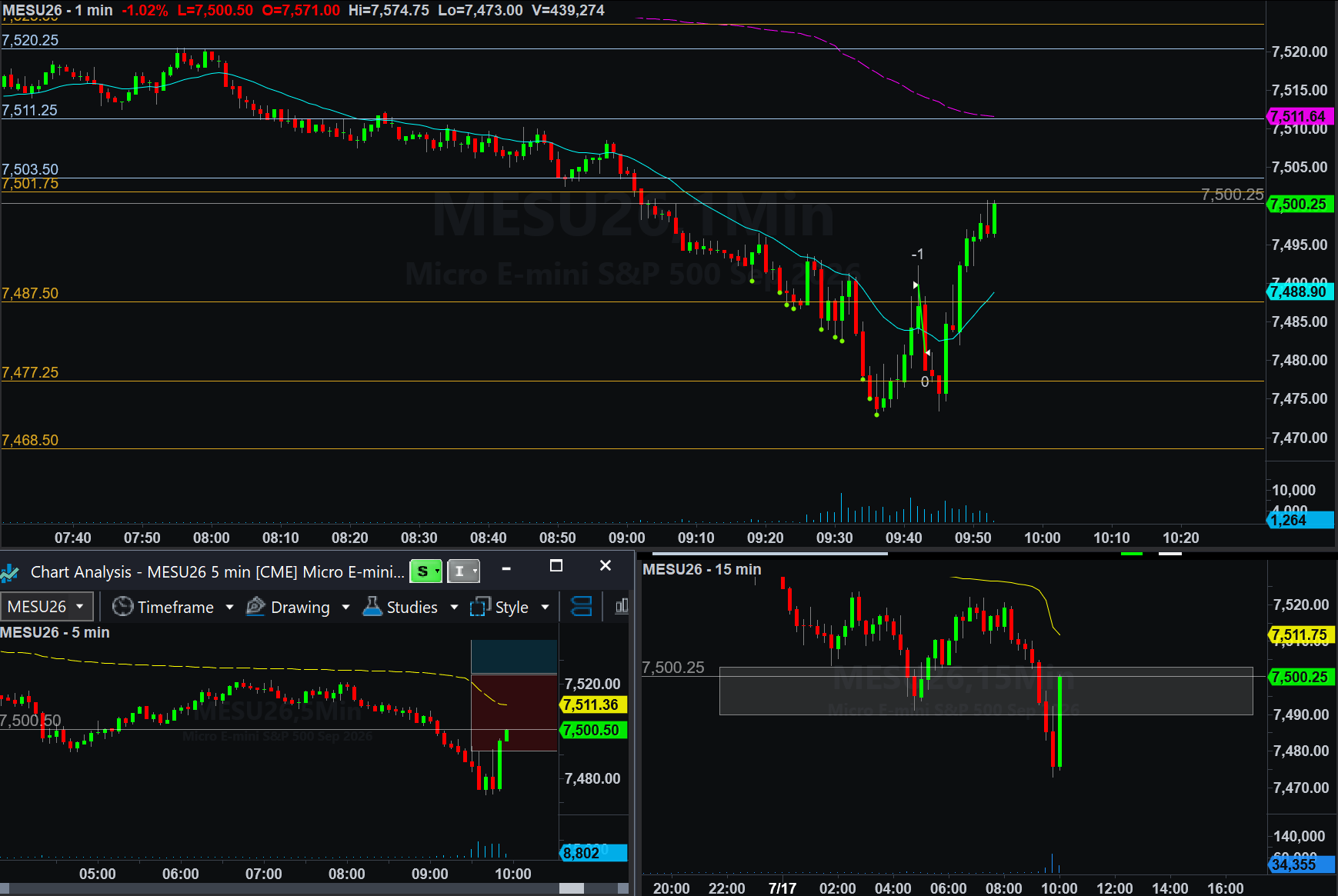Click the orange 7,501.75 line label
This screenshot has height=896, width=1338.
(30, 184)
